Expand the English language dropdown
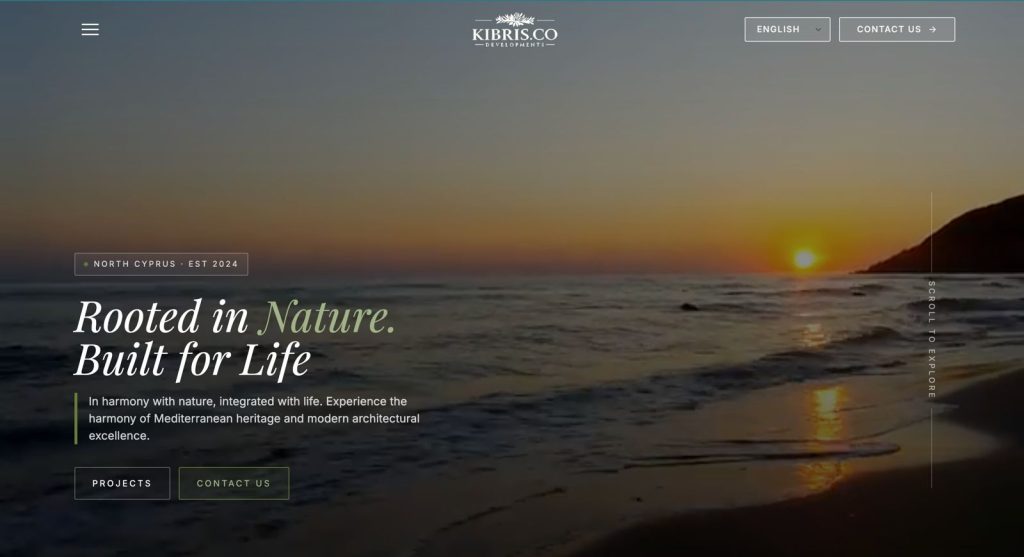1024x557 pixels. [x=788, y=29]
